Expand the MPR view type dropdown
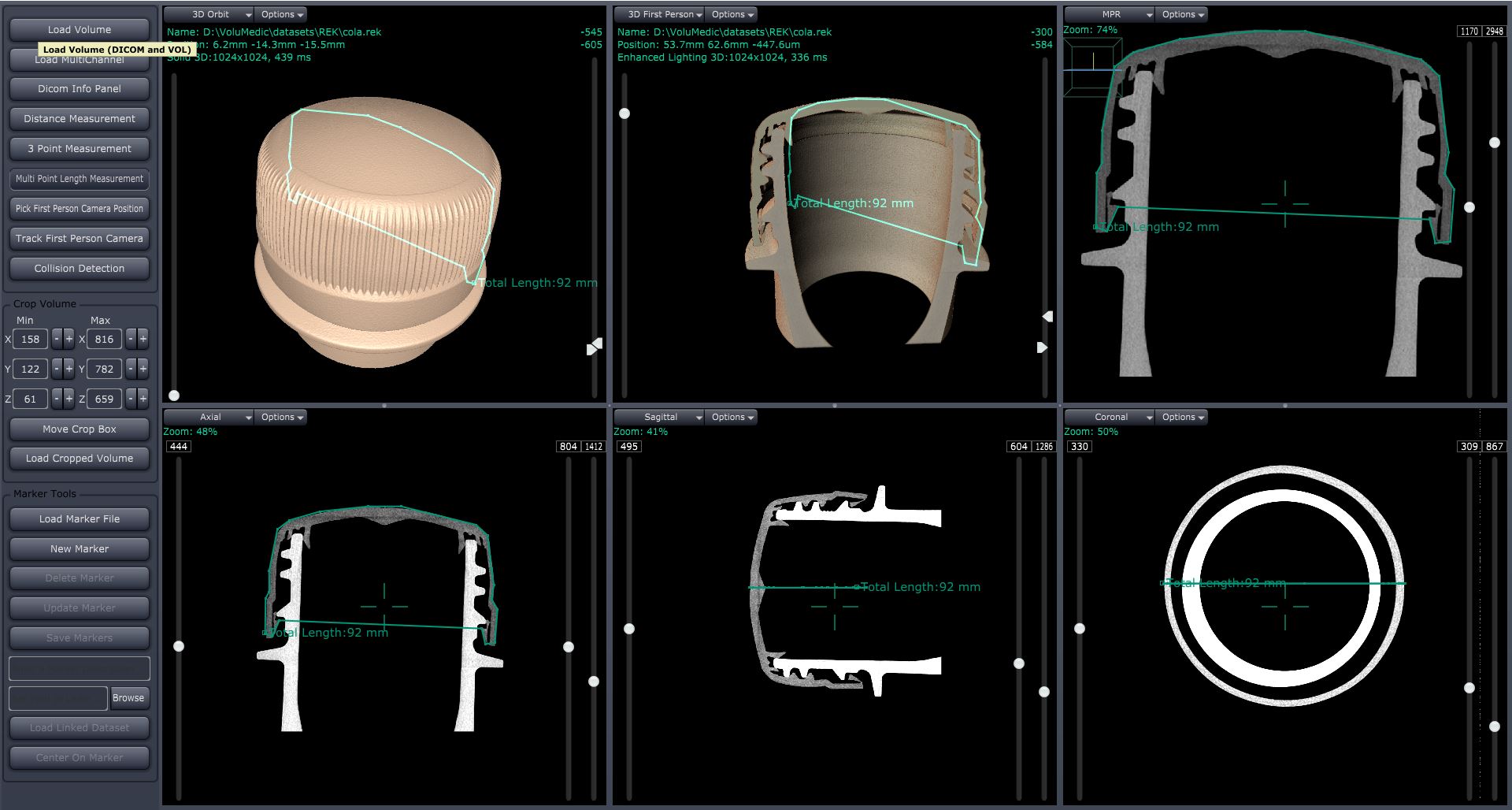The image size is (1512, 810). click(x=1110, y=14)
